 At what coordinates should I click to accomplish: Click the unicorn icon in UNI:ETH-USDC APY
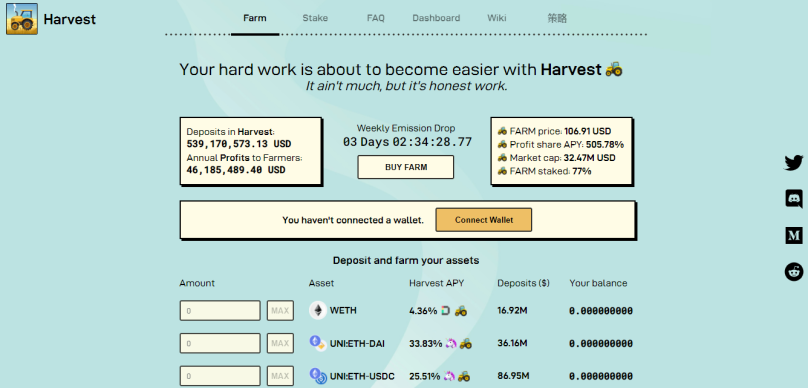click(x=449, y=376)
